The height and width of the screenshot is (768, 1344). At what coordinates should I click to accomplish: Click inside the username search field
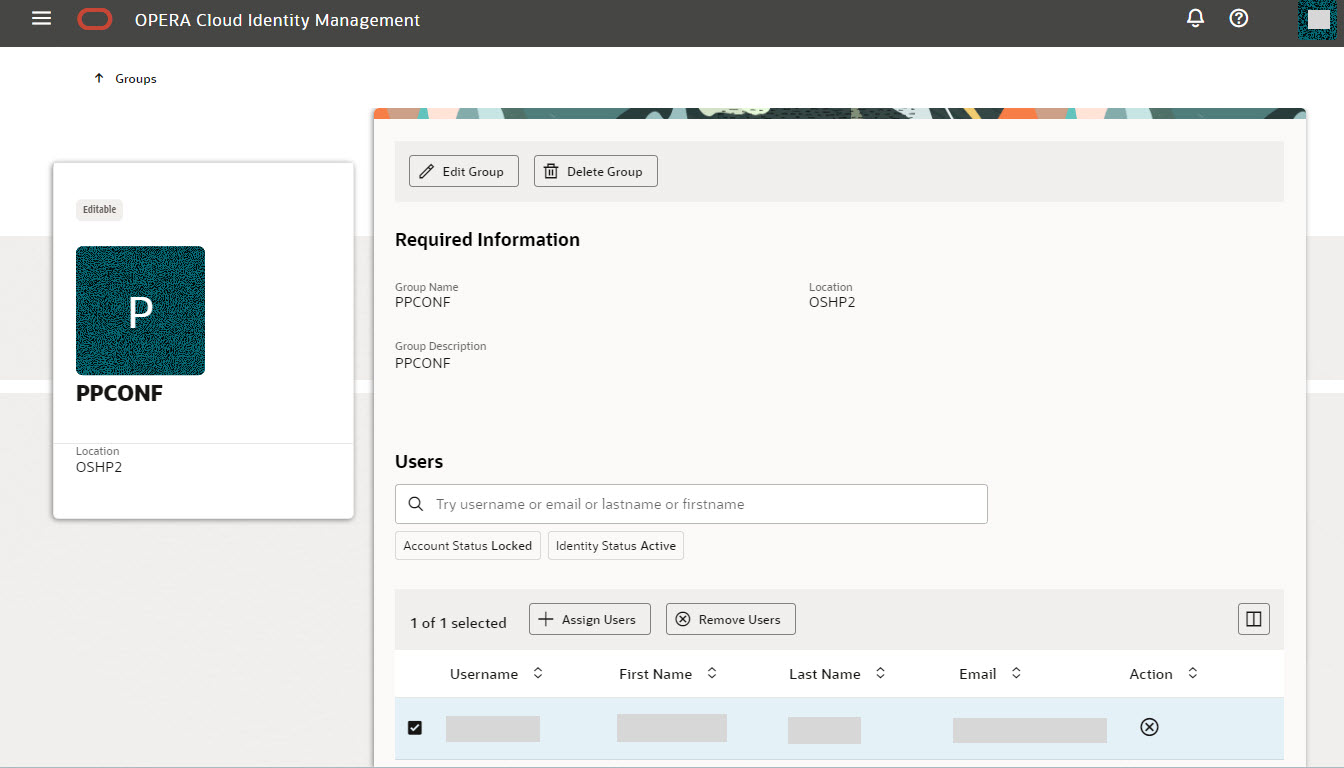690,503
